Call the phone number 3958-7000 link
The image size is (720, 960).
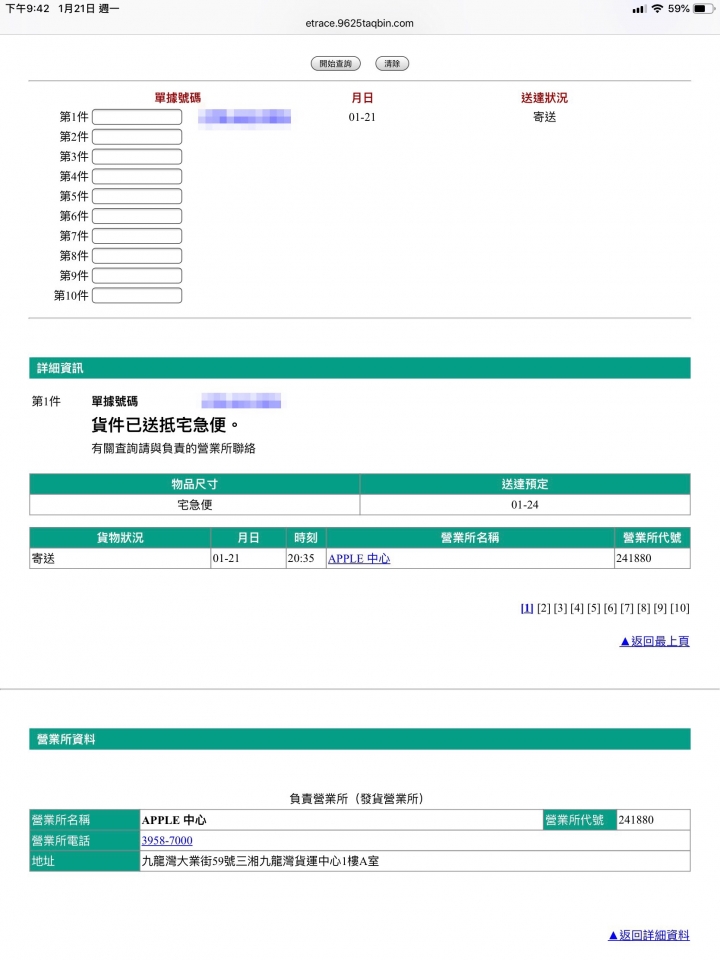[167, 841]
